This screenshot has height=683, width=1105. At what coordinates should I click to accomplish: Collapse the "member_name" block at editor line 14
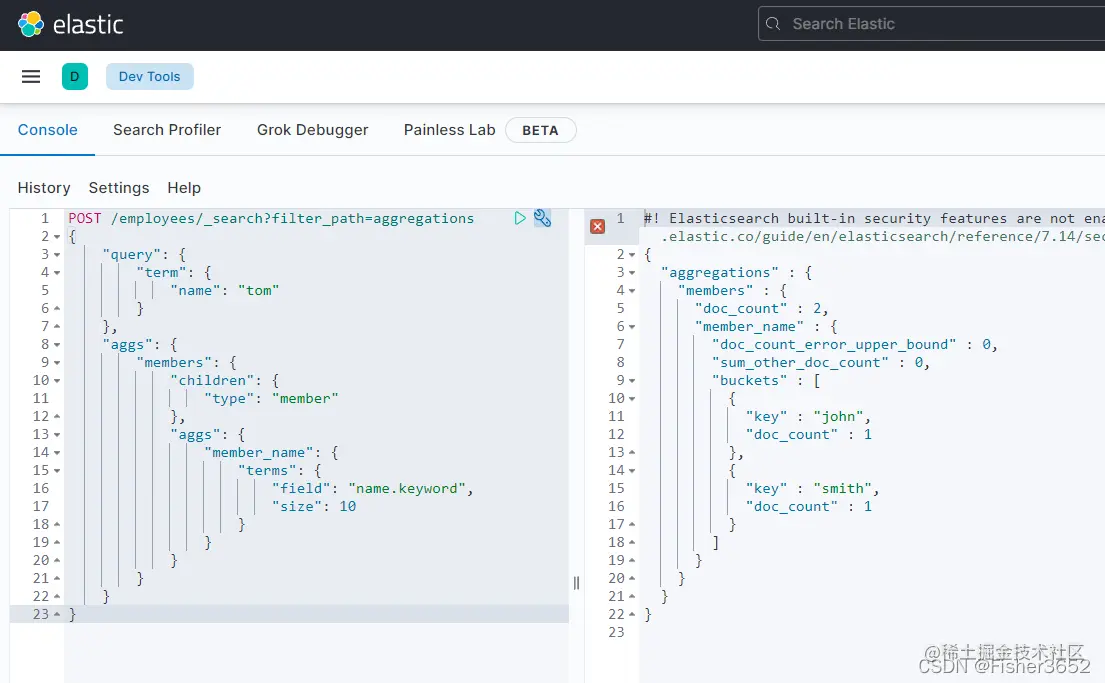click(x=57, y=453)
